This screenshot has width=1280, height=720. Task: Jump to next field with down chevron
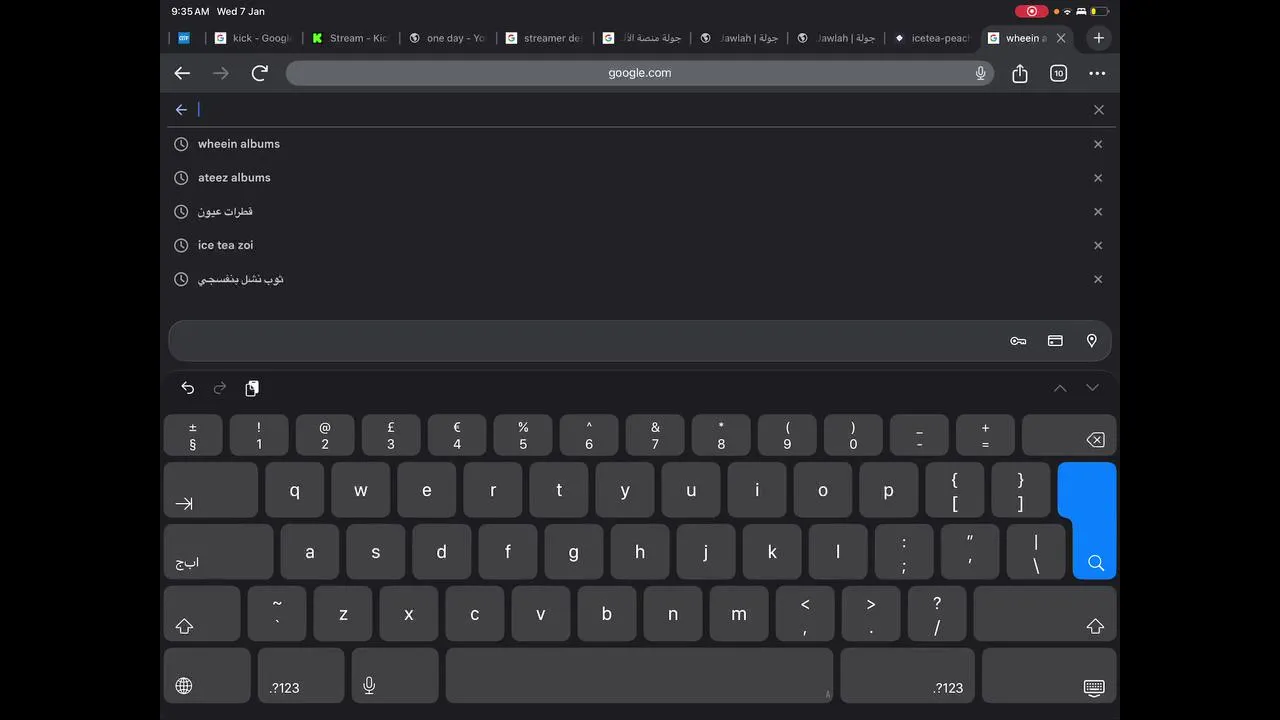(1092, 388)
